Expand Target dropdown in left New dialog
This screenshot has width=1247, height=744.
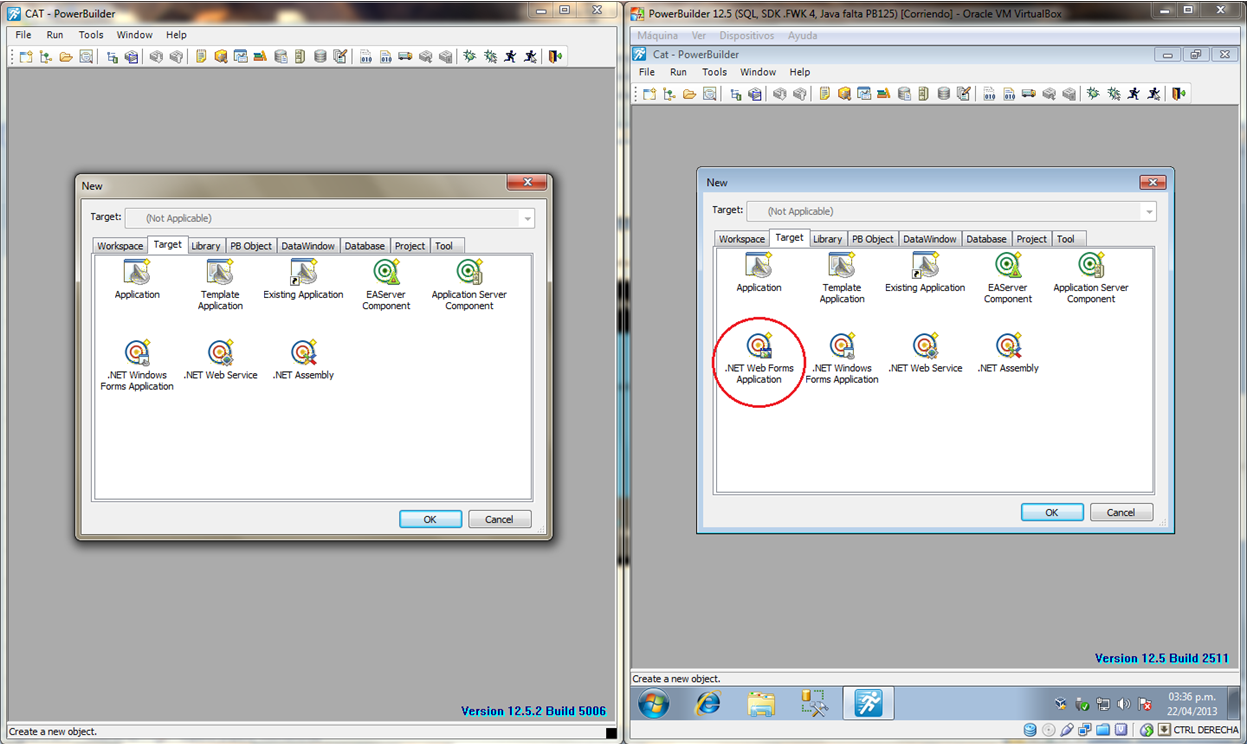526,218
